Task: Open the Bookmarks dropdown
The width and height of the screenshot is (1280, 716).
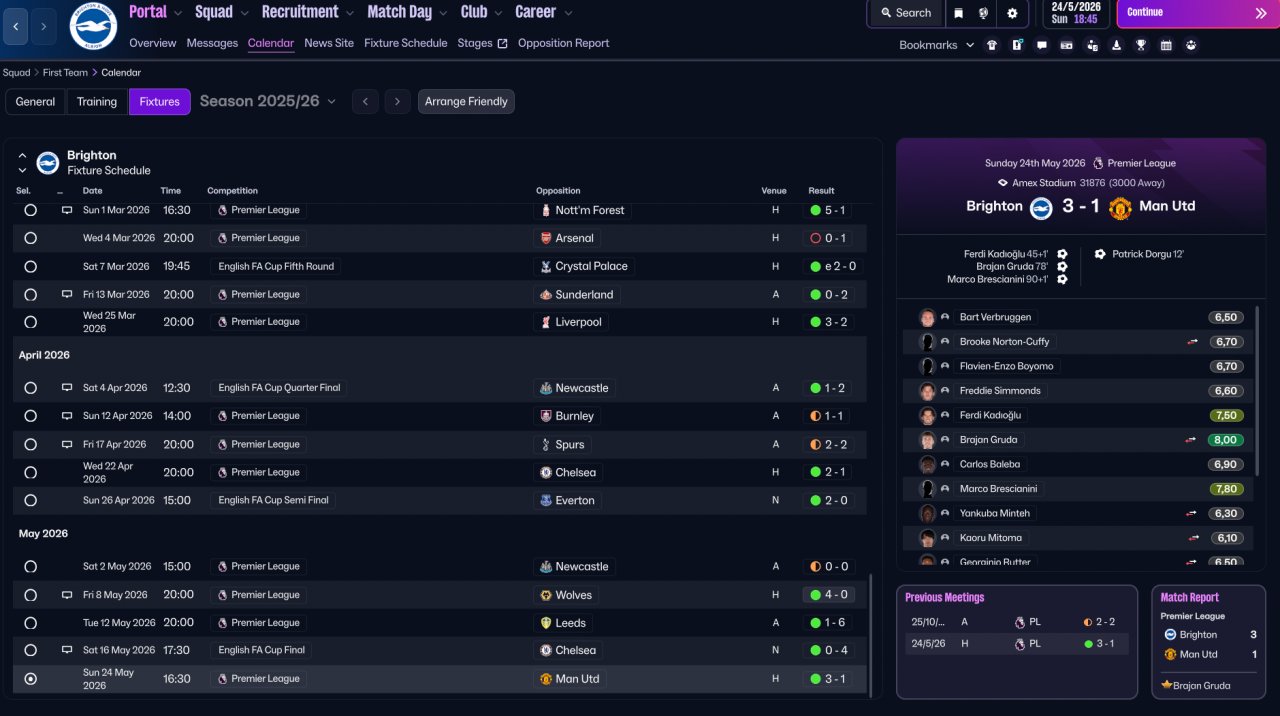Action: click(x=937, y=45)
